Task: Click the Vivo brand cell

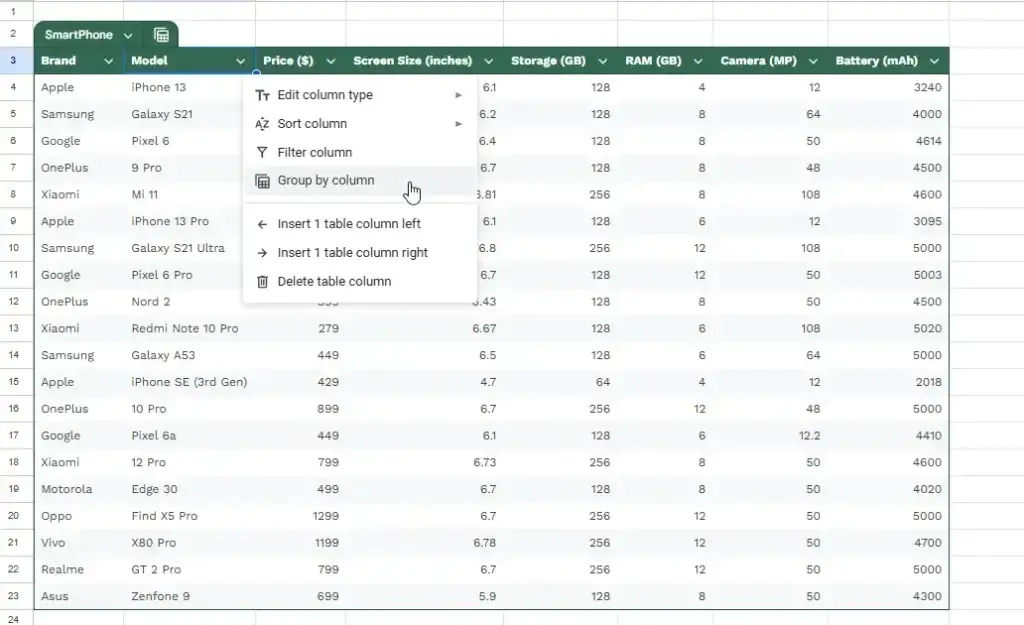Action: [79, 543]
